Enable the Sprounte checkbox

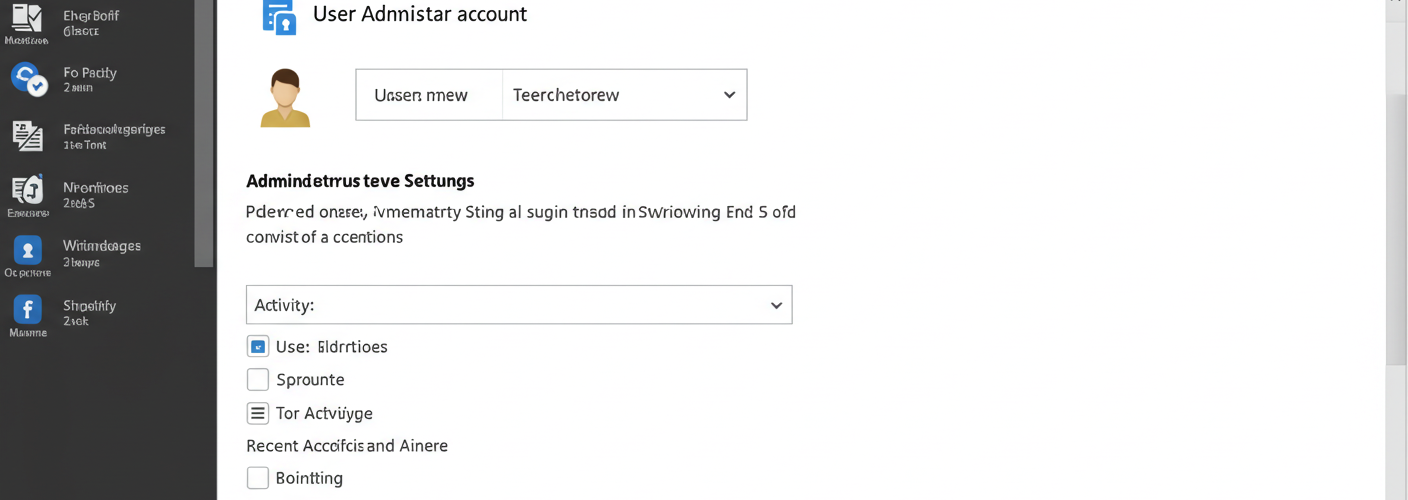click(258, 380)
